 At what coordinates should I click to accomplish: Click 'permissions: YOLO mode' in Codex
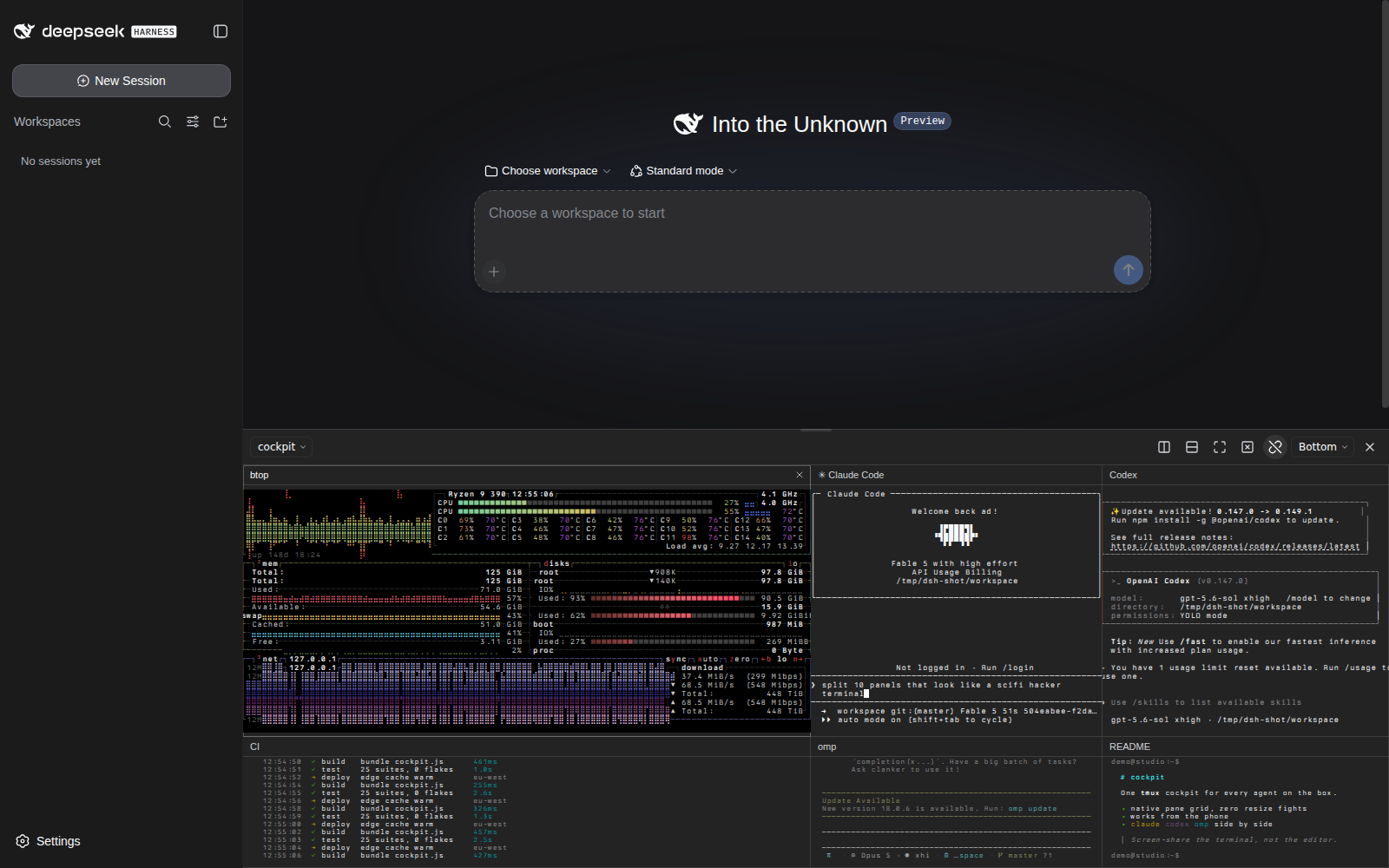click(1169, 615)
